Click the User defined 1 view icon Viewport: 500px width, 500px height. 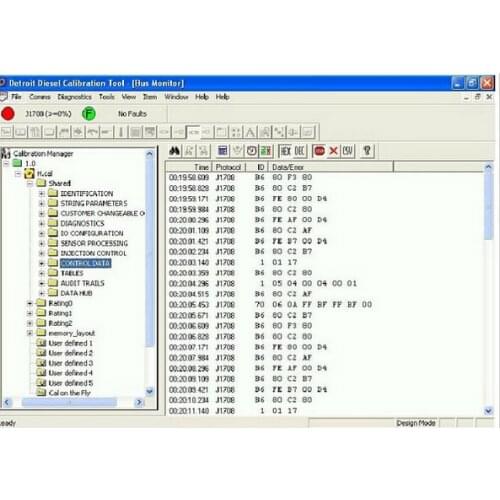tap(41, 343)
